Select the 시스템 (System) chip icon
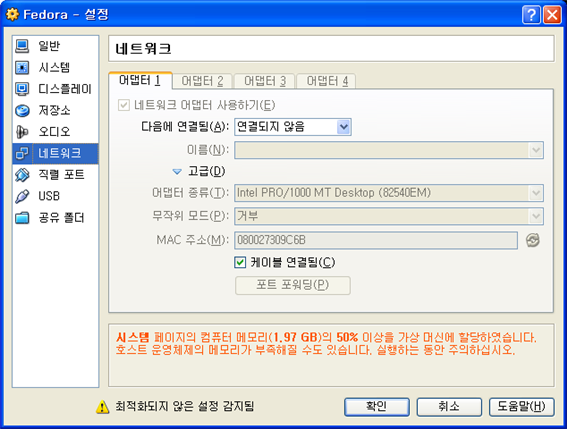This screenshot has height=429, width=567. [22, 68]
